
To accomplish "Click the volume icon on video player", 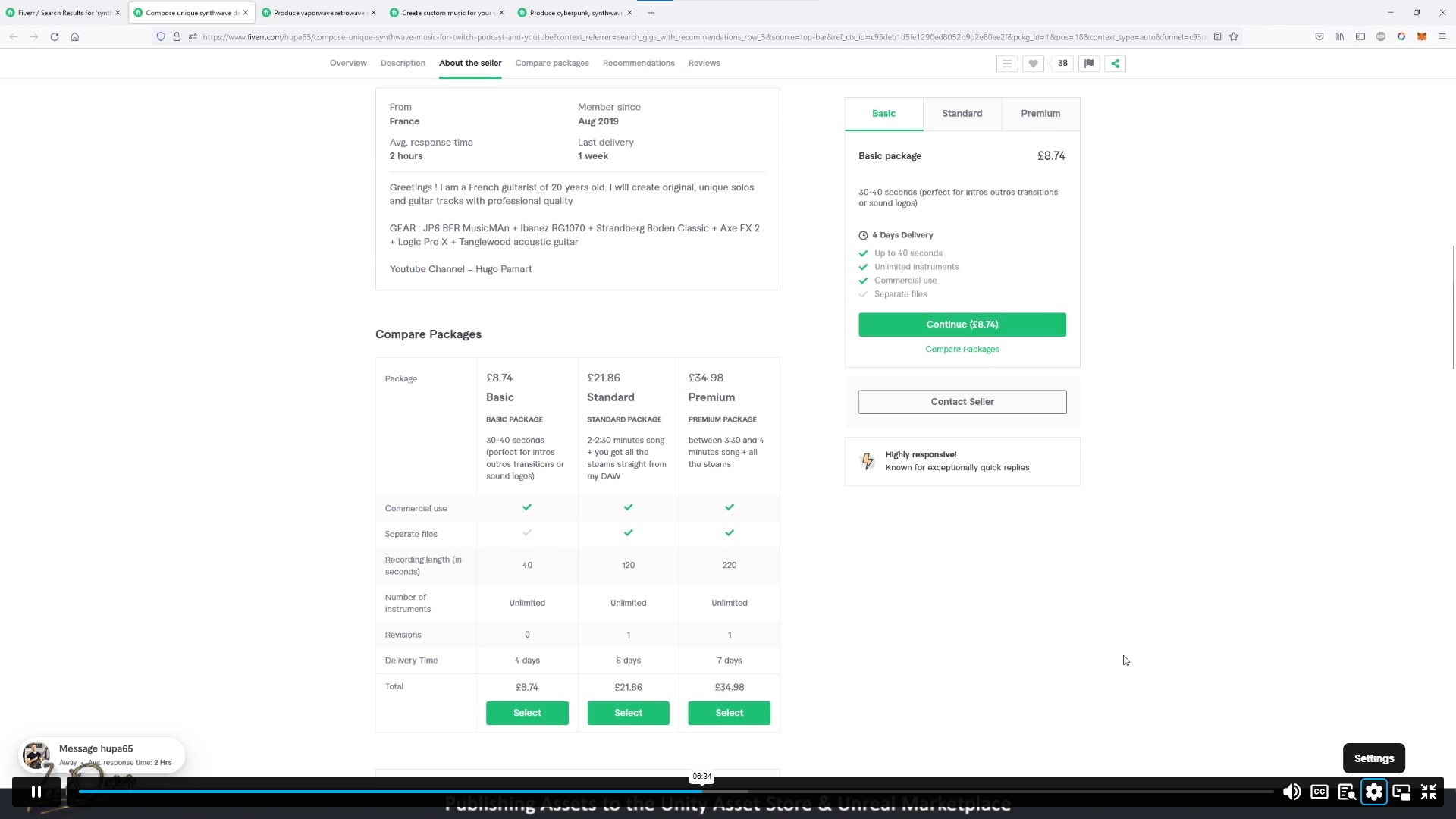I will pyautogui.click(x=1291, y=792).
